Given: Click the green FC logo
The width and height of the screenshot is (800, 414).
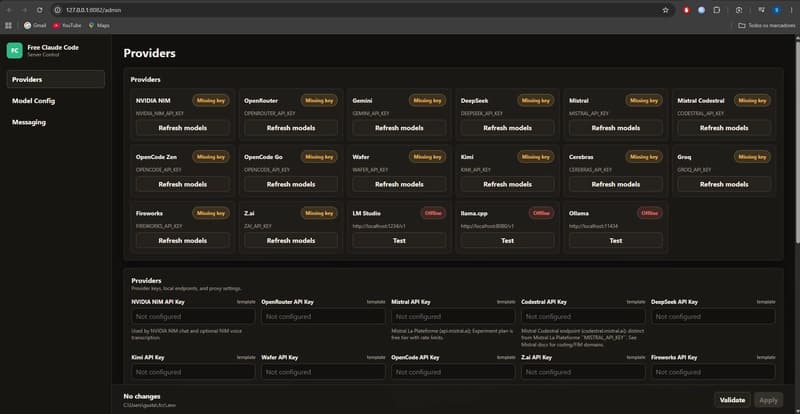Looking at the screenshot, I should (x=14, y=50).
